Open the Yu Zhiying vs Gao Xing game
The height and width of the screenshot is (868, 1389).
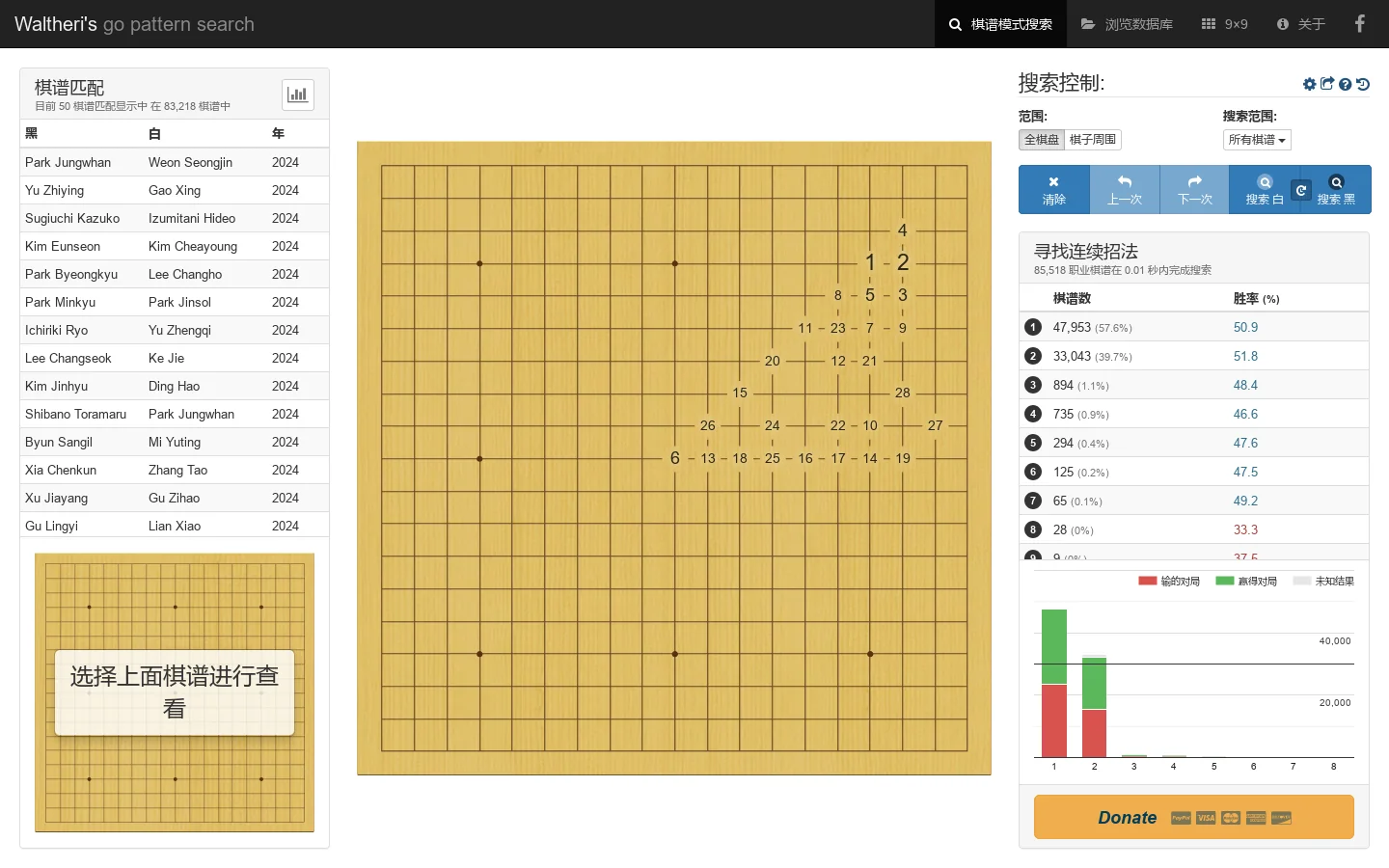coord(175,190)
